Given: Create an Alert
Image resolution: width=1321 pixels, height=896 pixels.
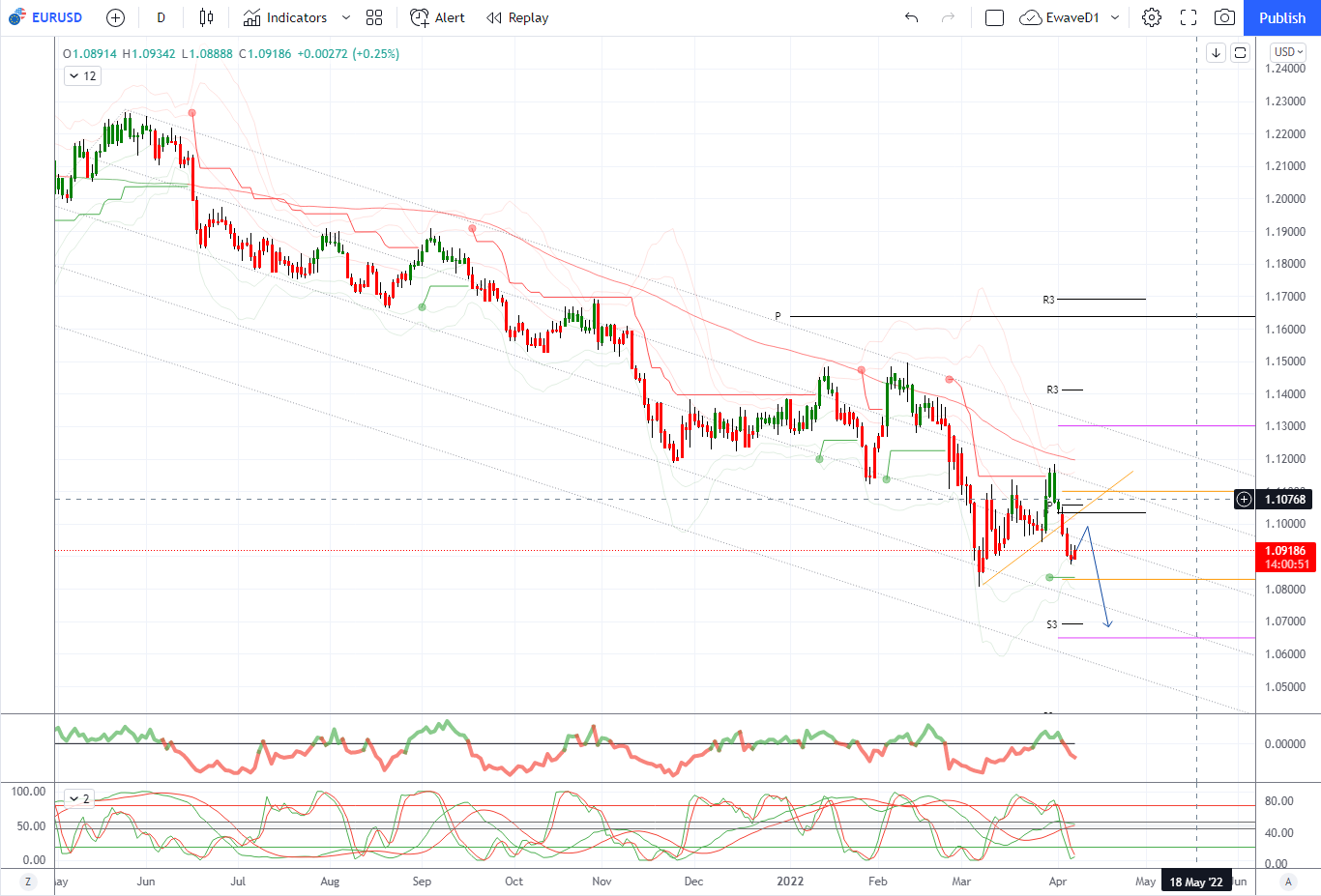Looking at the screenshot, I should [437, 17].
